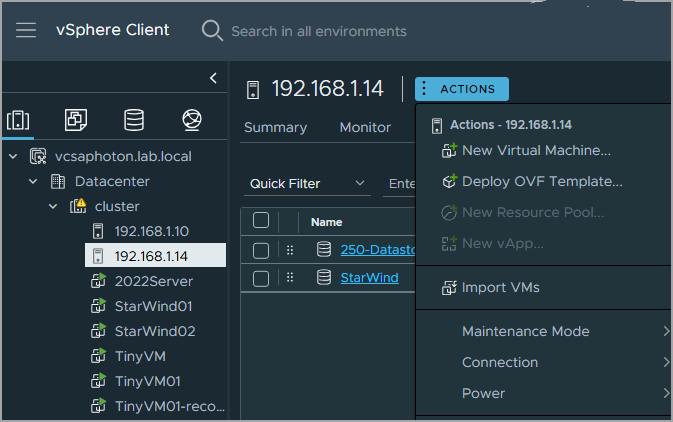
Task: Click the drag handle in StarWind row
Action: click(x=290, y=278)
